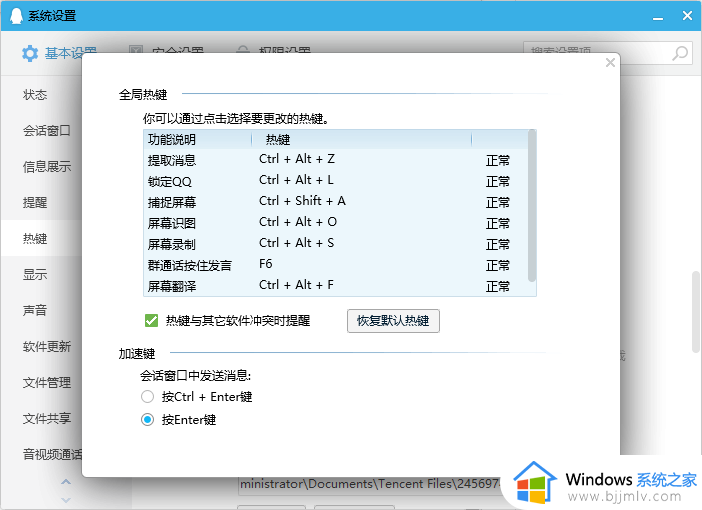Open 文件管理 in the sidebar
The width and height of the screenshot is (702, 510).
click(47, 382)
